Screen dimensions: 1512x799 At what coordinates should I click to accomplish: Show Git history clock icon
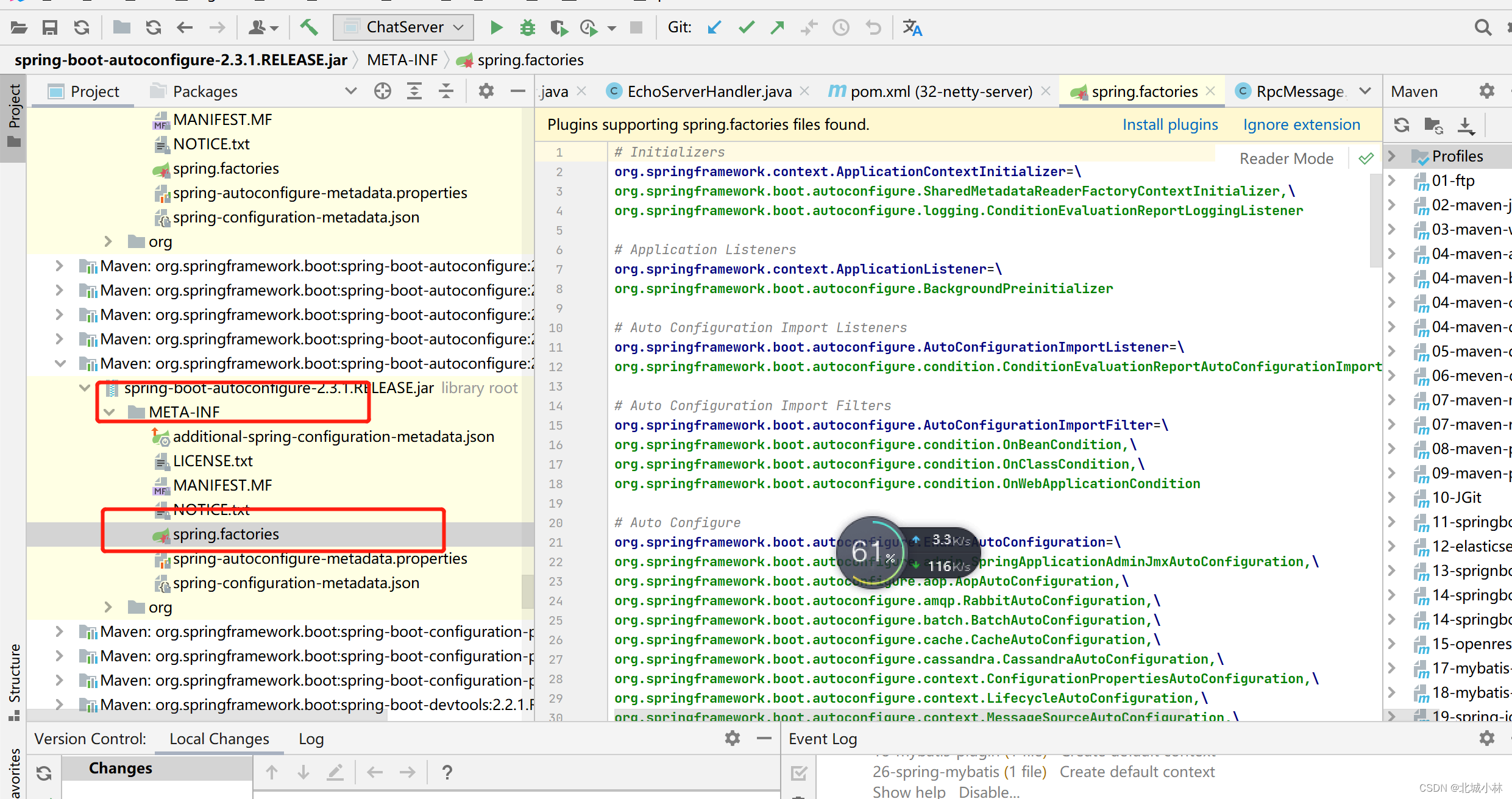pos(841,27)
